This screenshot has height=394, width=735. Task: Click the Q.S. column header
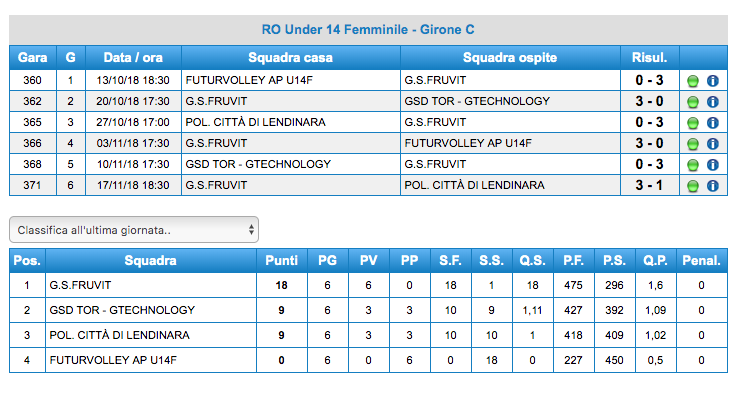(532, 260)
